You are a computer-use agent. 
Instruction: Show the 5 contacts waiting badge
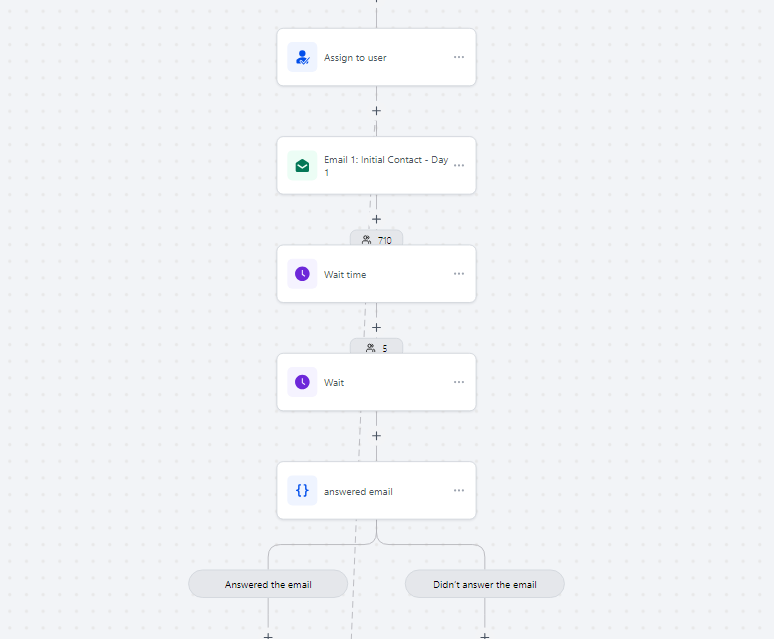coord(377,347)
